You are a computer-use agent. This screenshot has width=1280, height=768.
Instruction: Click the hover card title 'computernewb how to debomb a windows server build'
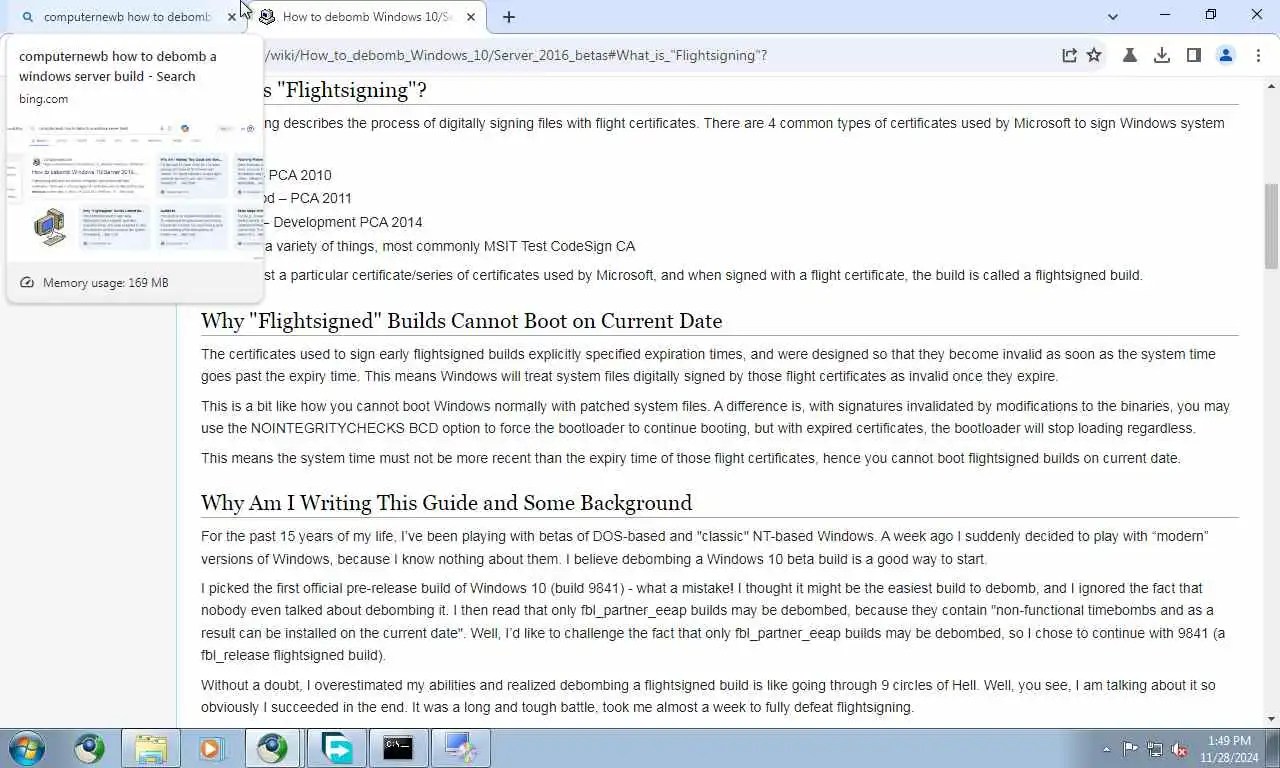117,66
